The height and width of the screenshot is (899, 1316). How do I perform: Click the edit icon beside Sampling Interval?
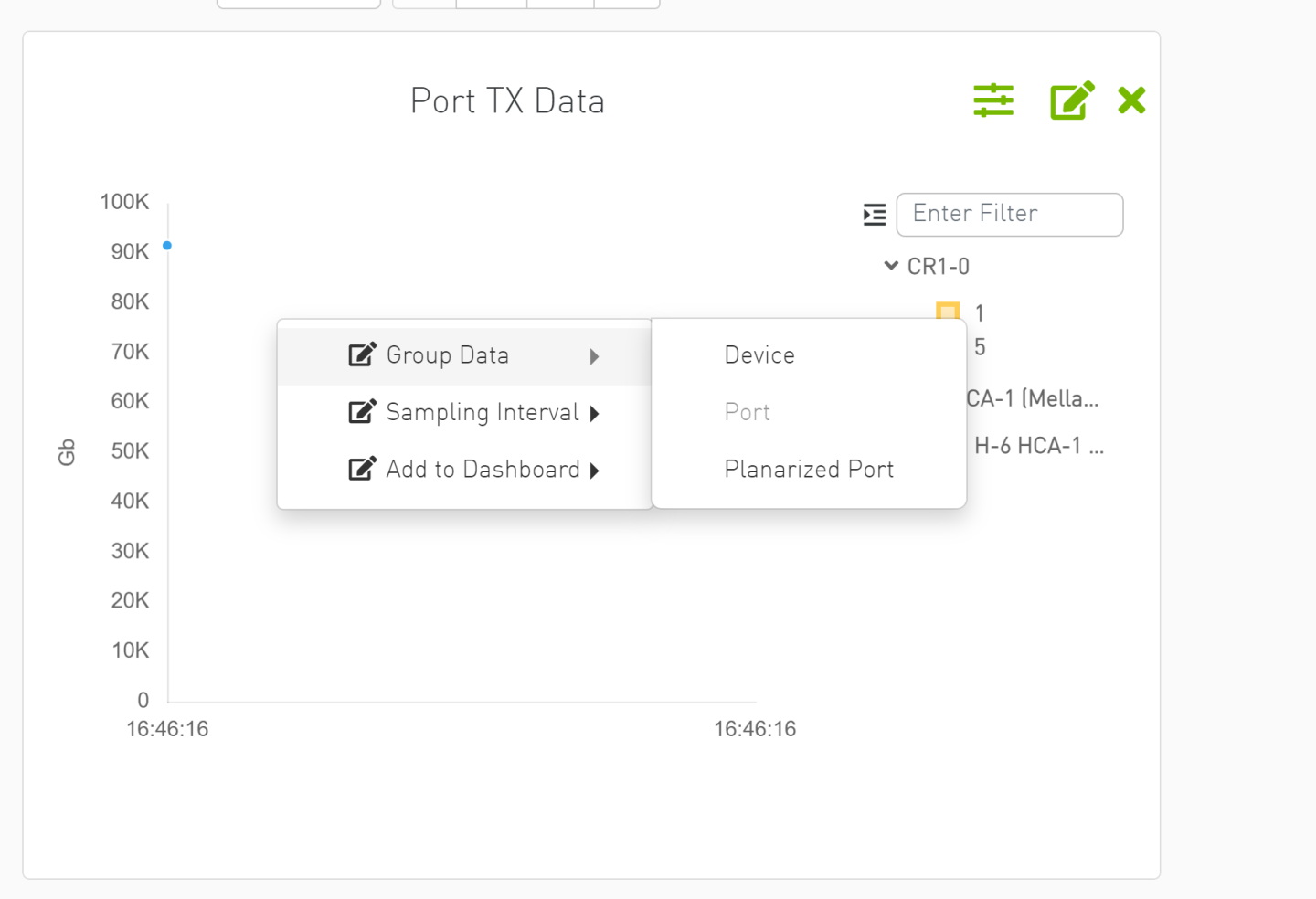point(361,412)
